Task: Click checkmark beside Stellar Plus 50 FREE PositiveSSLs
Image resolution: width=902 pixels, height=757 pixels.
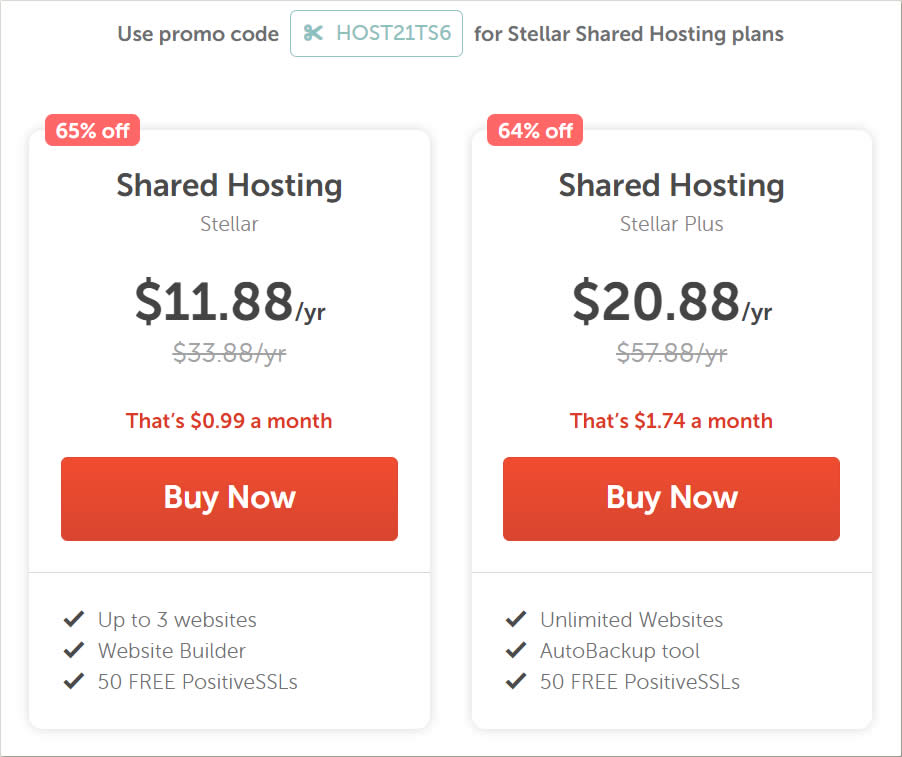Action: [516, 681]
